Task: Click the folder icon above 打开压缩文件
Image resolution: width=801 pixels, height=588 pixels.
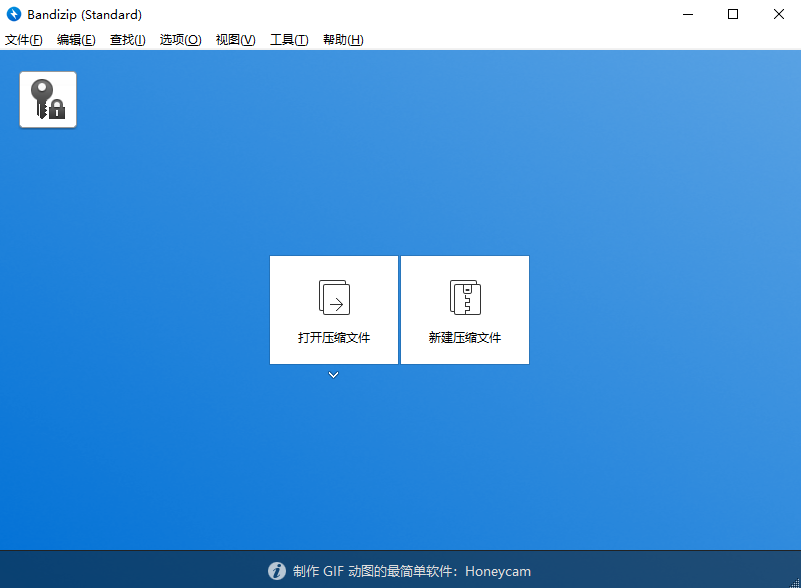Action: pos(333,297)
